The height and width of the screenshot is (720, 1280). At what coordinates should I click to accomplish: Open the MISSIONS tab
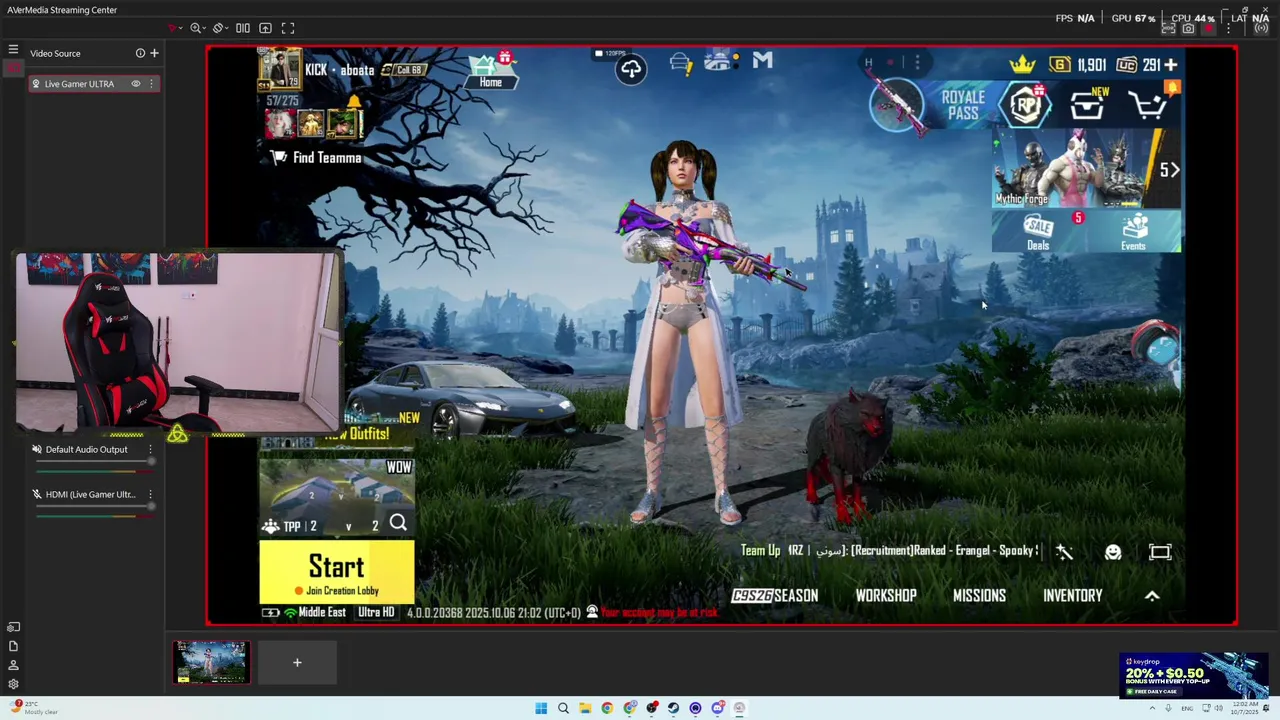979,596
